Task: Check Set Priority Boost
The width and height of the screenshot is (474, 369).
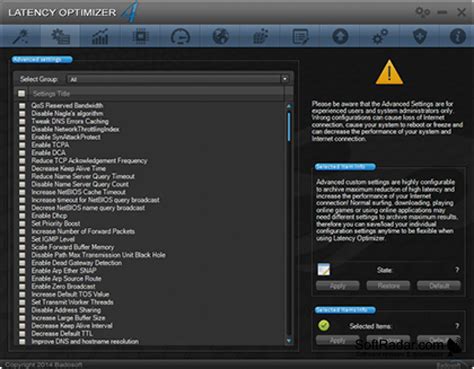Action: (x=22, y=224)
